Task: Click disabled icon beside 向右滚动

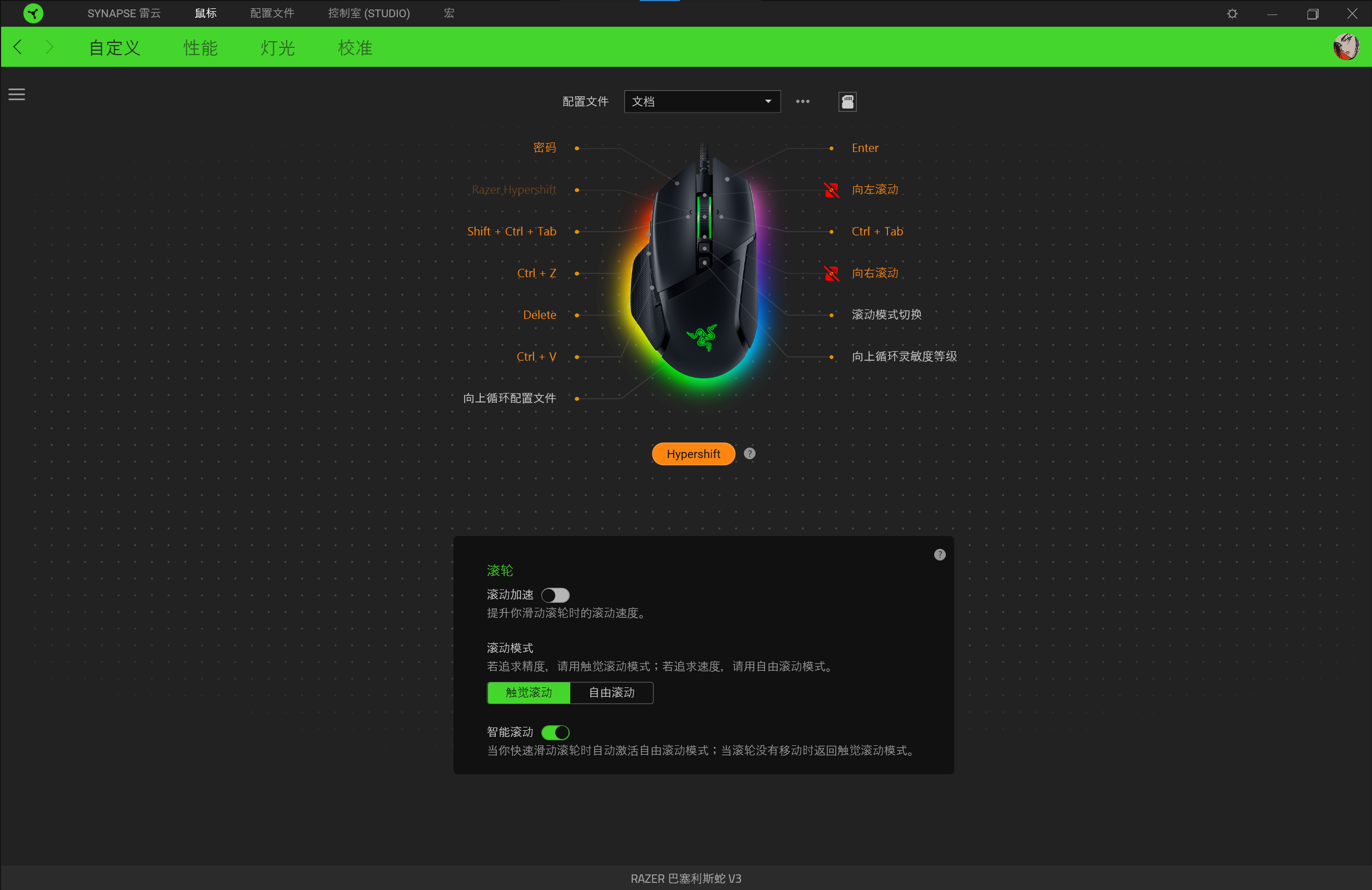Action: (832, 273)
